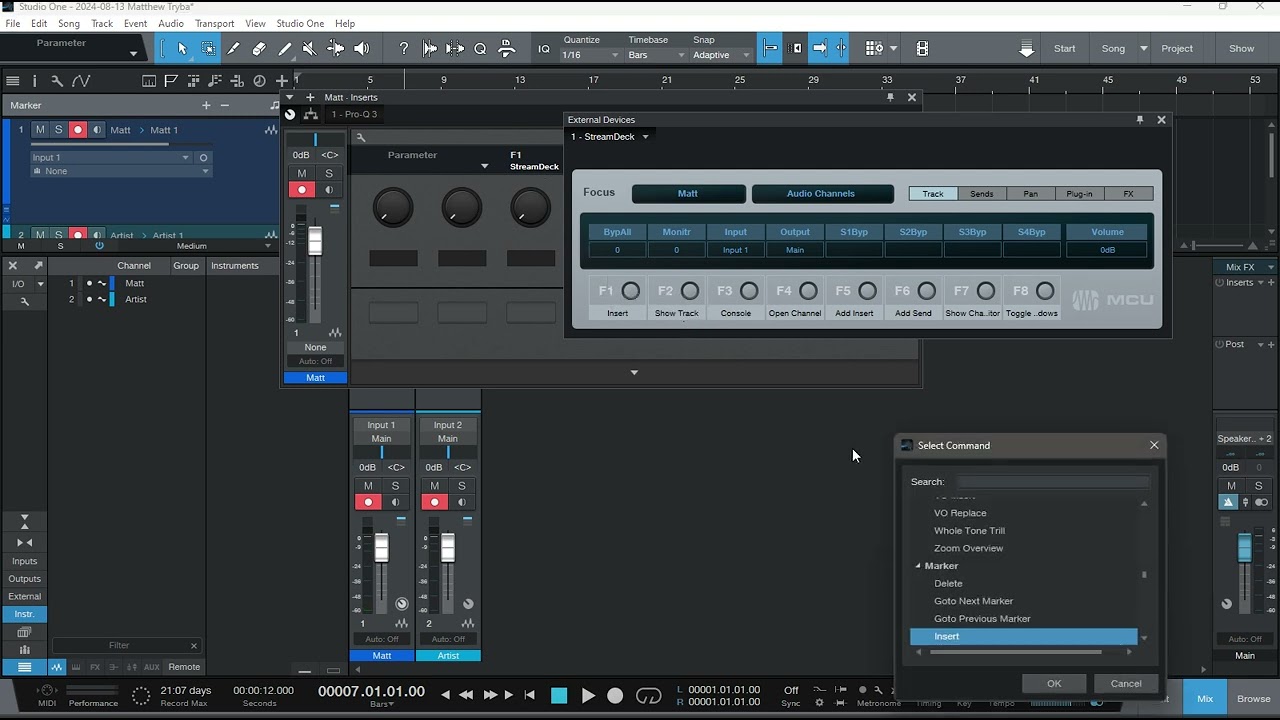This screenshot has width=1280, height=720.
Task: Click the Matt focus button
Action: [x=688, y=194]
